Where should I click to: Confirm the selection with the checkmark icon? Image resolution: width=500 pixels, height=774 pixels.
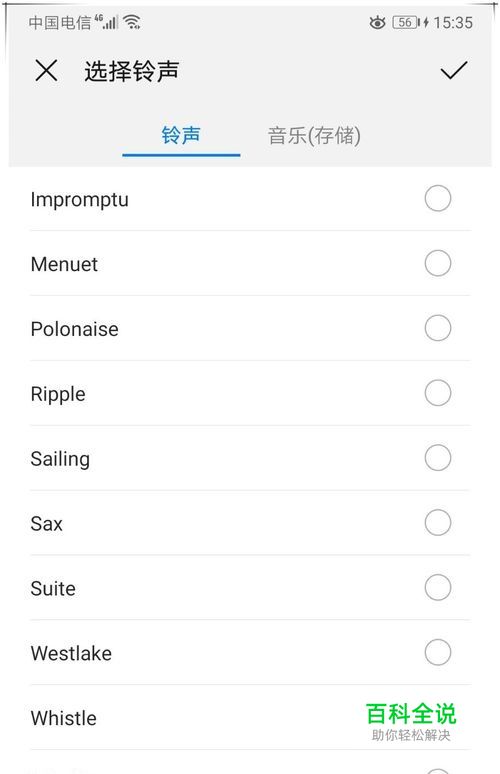454,71
